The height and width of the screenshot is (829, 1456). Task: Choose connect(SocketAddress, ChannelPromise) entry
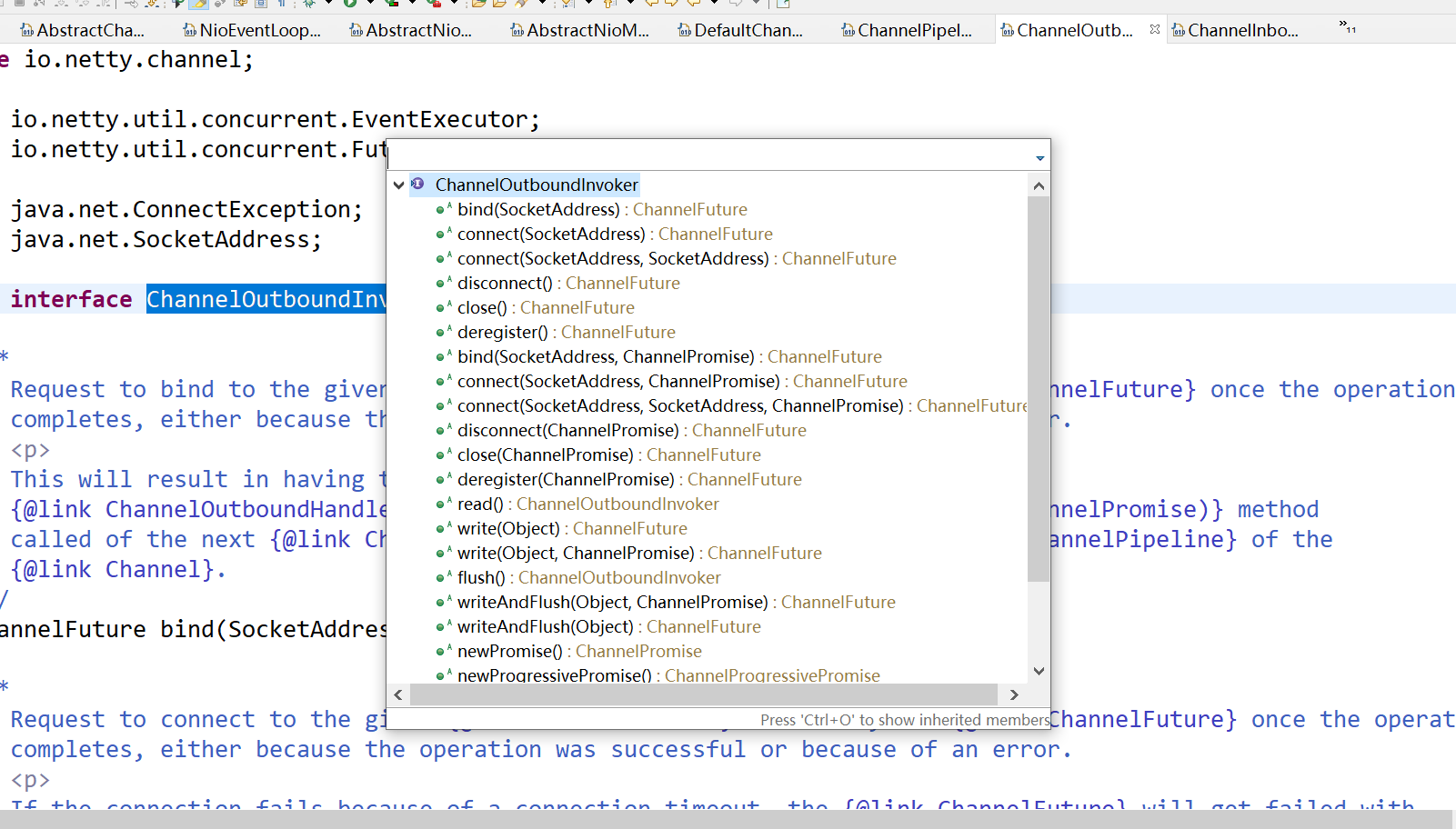coord(672,381)
